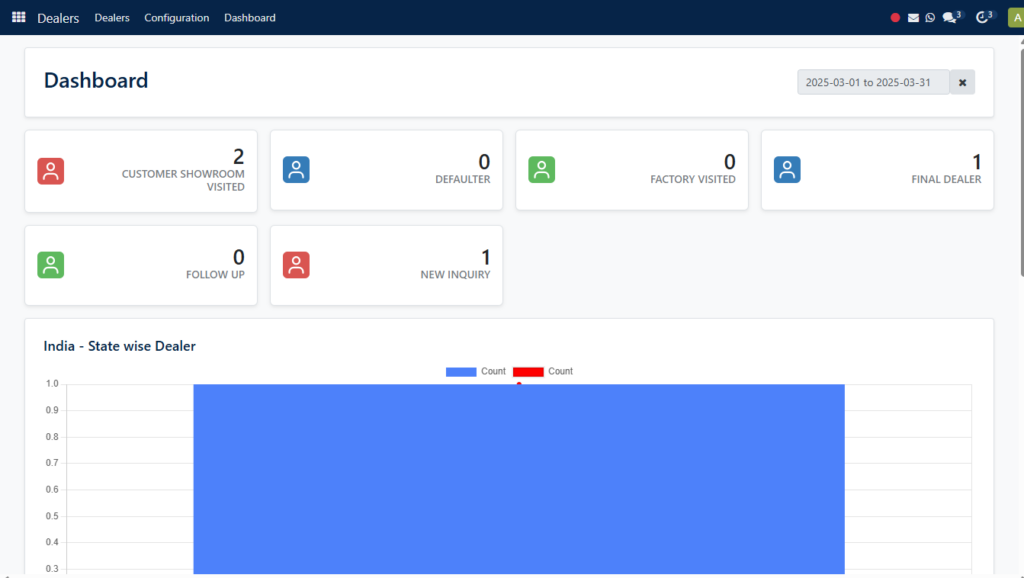This screenshot has width=1024, height=578.
Task: Toggle the blue Count legend swatch
Action: 460,372
